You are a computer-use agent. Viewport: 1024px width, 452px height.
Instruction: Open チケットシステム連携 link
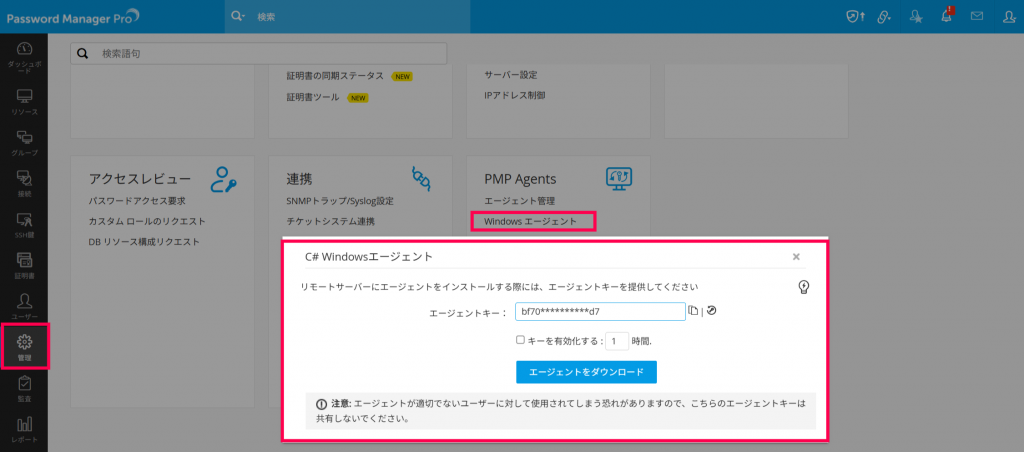click(330, 221)
